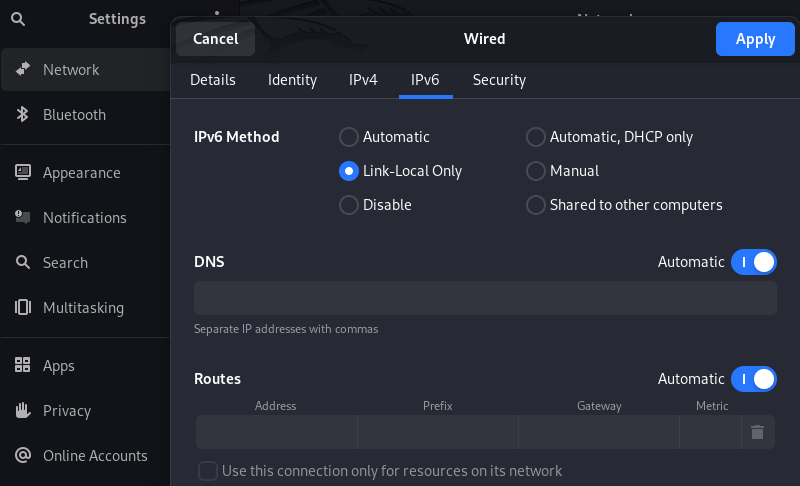This screenshot has height=486, width=800.
Task: Go to Notifications settings
Action: [x=86, y=218]
